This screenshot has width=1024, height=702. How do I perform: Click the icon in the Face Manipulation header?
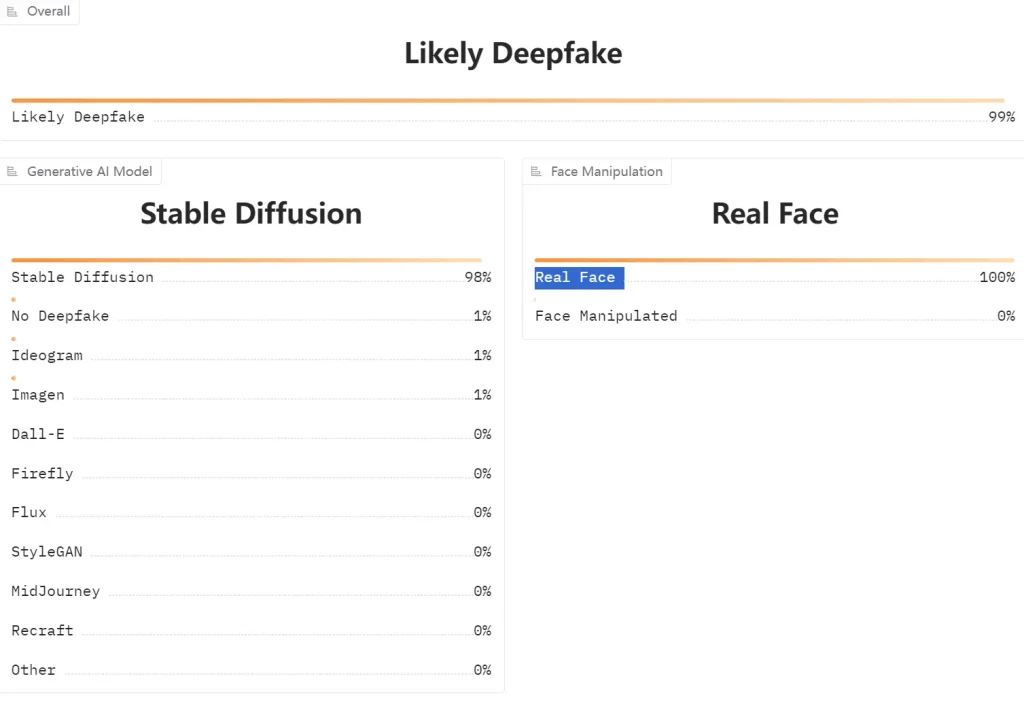point(535,171)
